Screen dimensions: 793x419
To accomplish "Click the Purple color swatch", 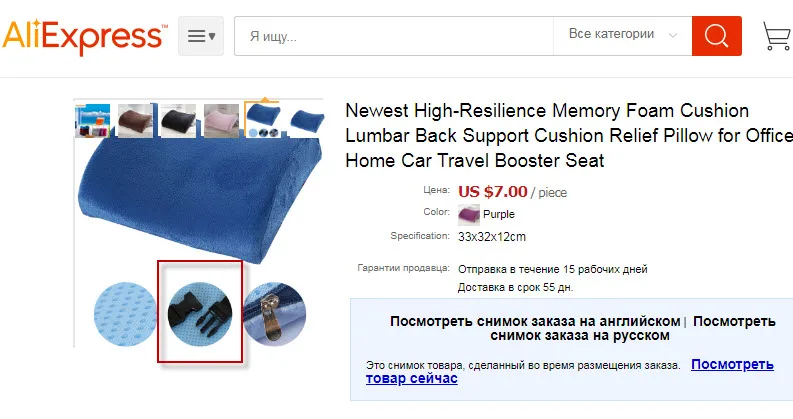I will click(469, 215).
